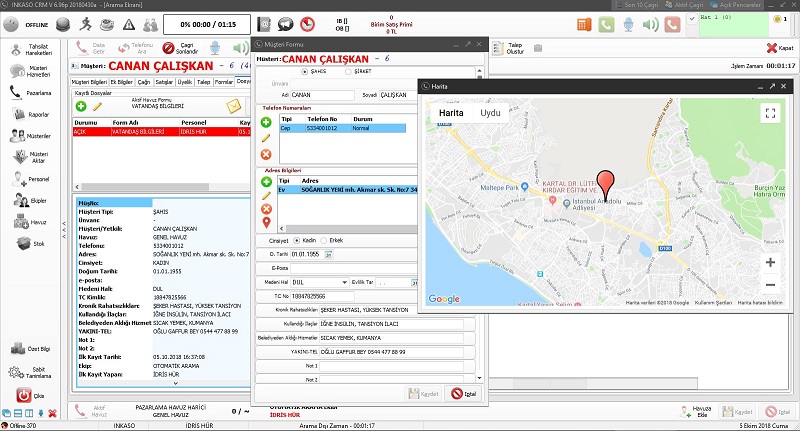Switch to Müşteri Bilgileri tab

[x=89, y=82]
